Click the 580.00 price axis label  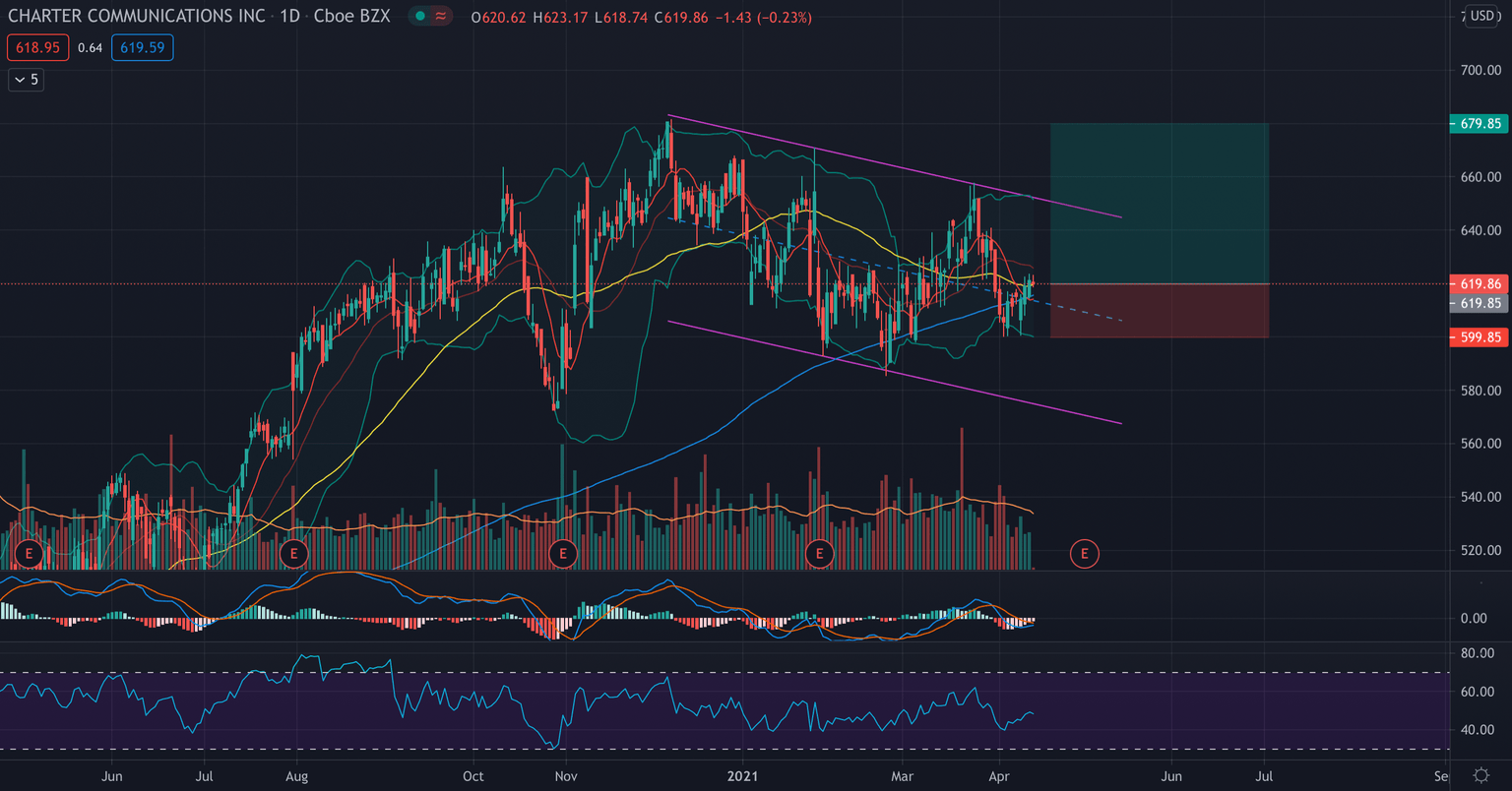pos(1480,391)
